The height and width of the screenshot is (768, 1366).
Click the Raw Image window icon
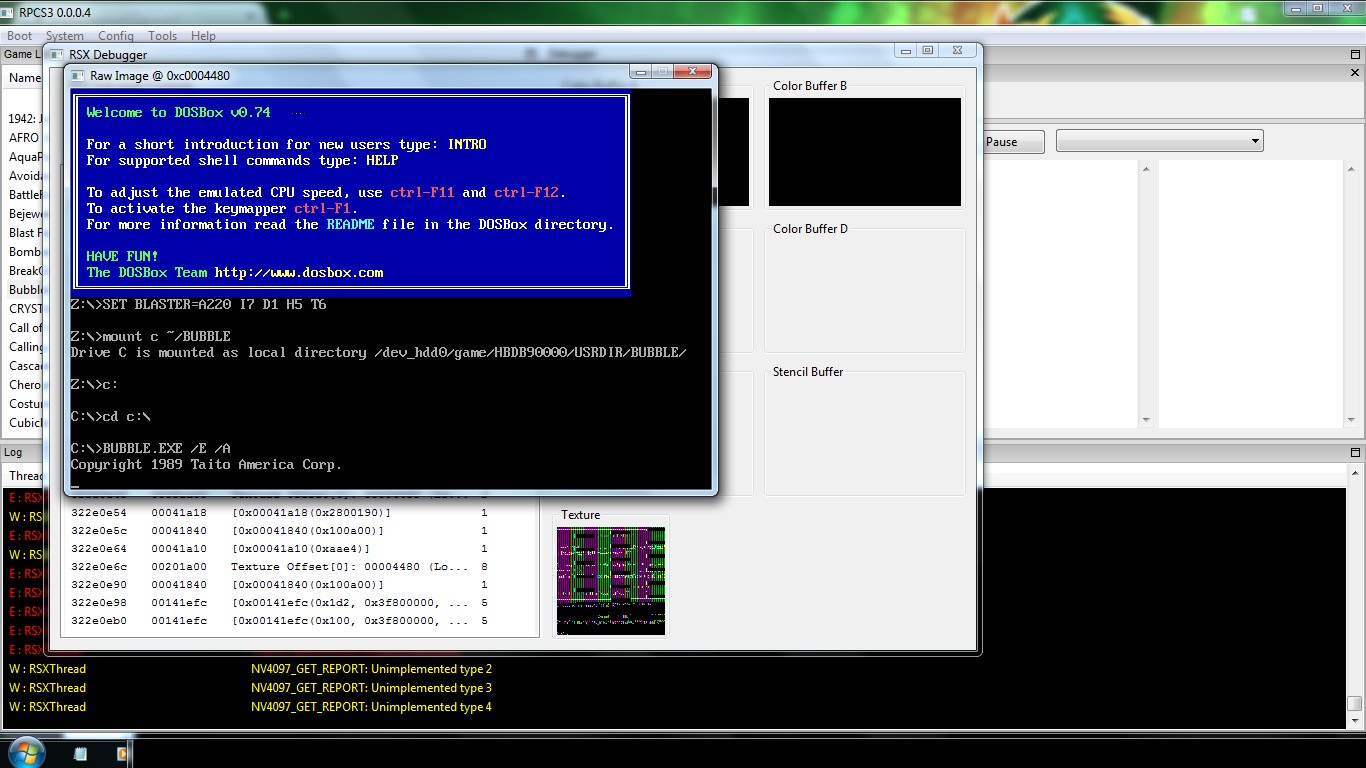click(77, 76)
